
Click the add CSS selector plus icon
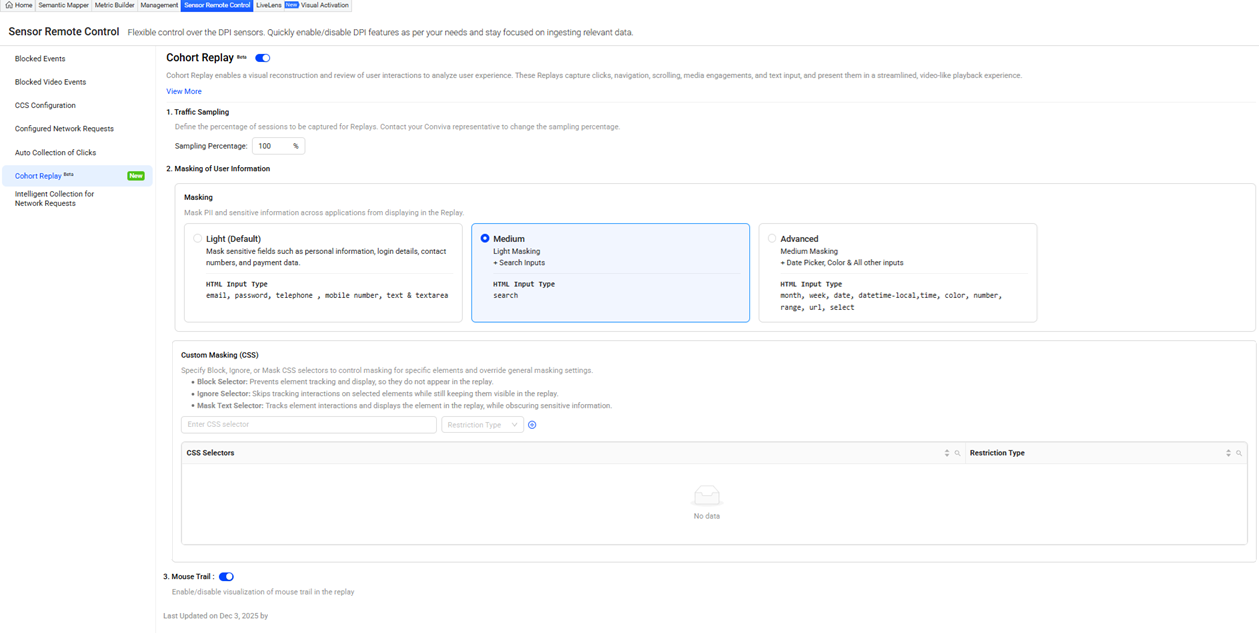click(x=532, y=425)
